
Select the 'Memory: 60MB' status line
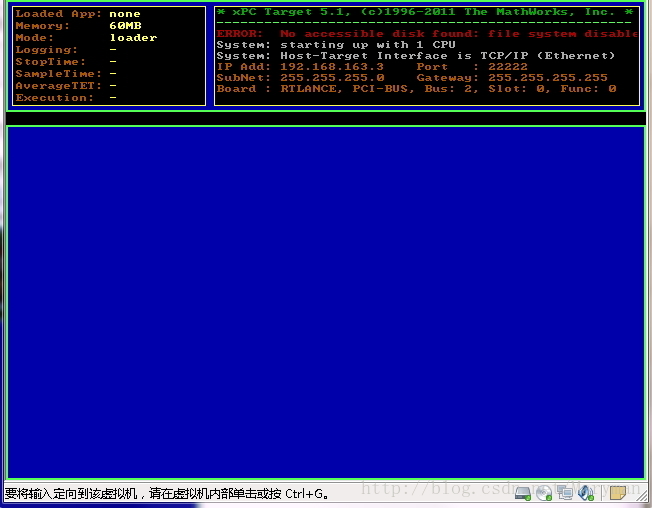point(79,26)
